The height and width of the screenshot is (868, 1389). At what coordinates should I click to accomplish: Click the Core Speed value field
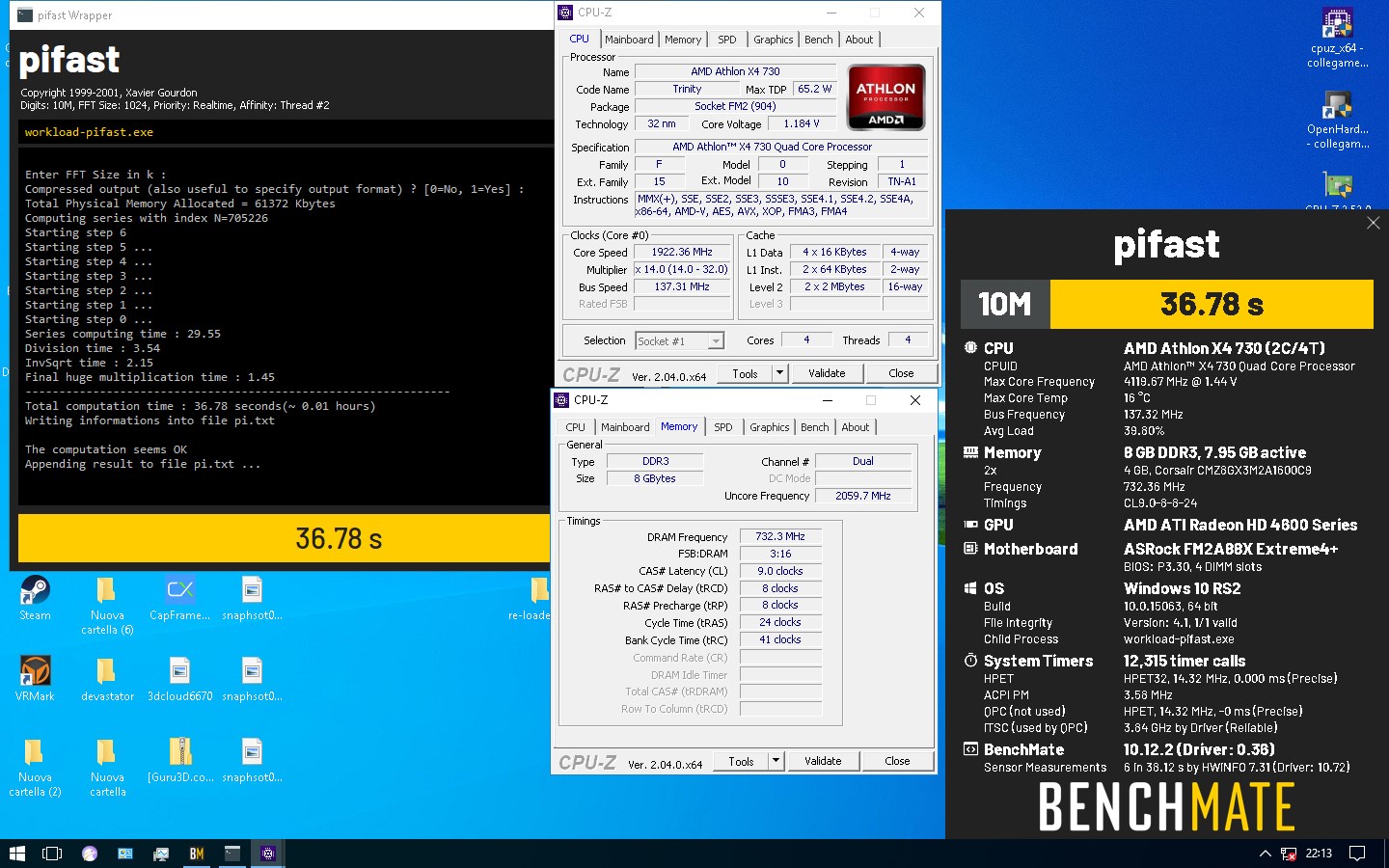682,252
